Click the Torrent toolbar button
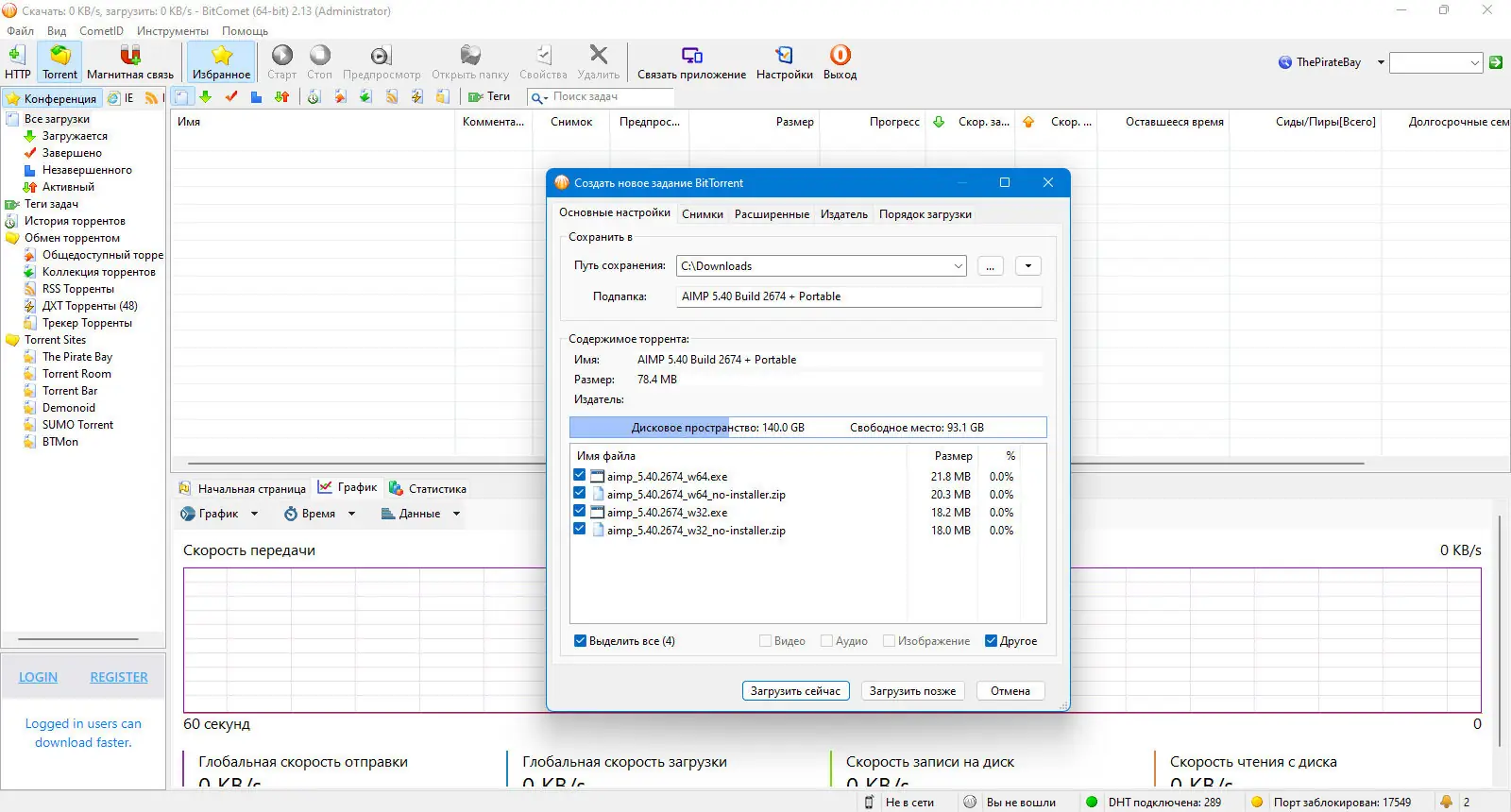The image size is (1511, 812). click(x=59, y=62)
